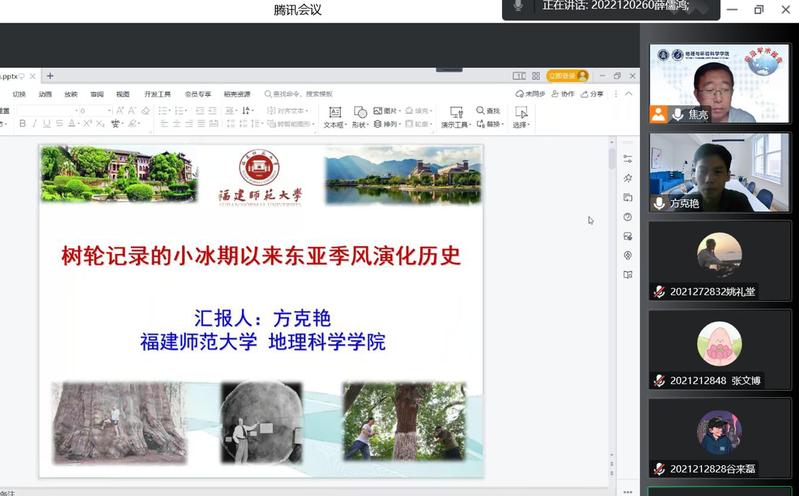Image resolution: width=799 pixels, height=496 pixels.
Task: Toggle 方克艳's microphone icon
Action: pyautogui.click(x=659, y=203)
